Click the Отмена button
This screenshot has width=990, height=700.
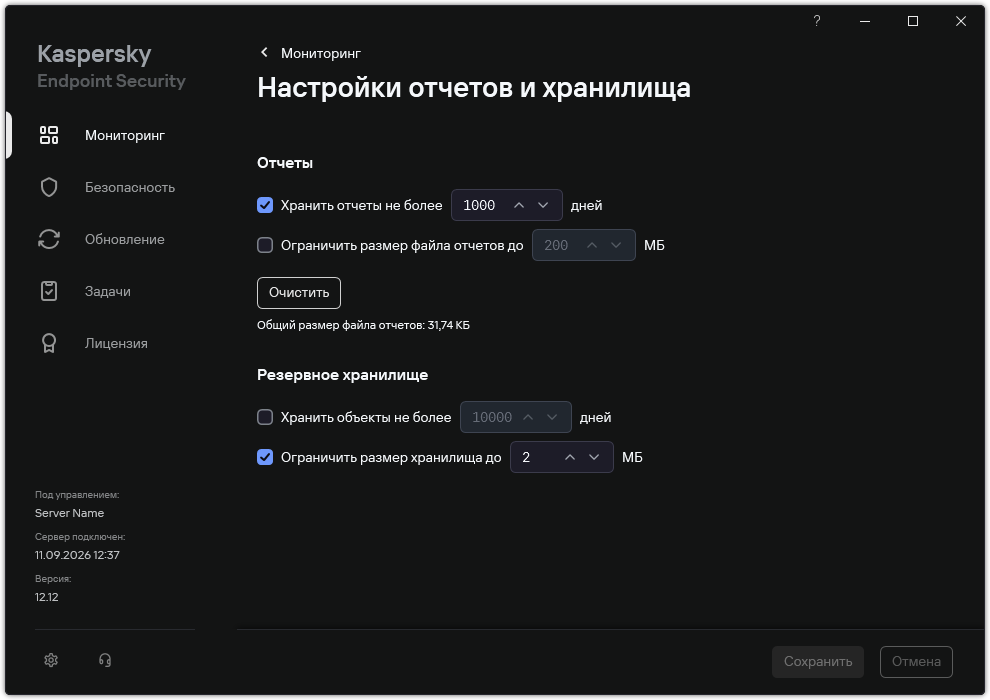(x=916, y=661)
